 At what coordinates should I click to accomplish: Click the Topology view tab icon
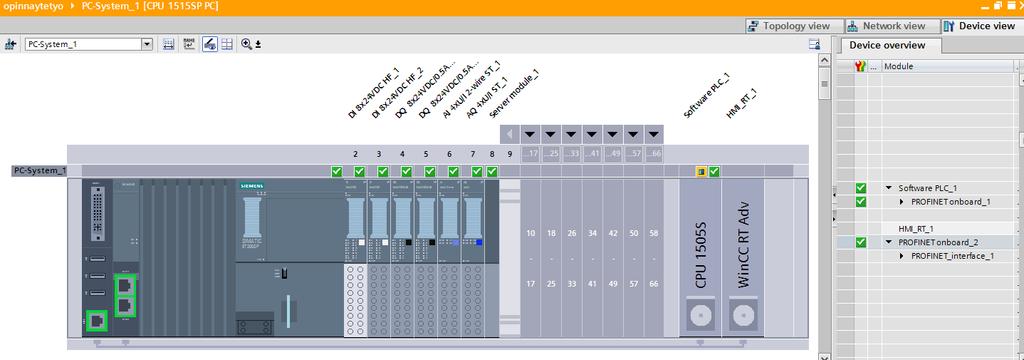pos(753,26)
